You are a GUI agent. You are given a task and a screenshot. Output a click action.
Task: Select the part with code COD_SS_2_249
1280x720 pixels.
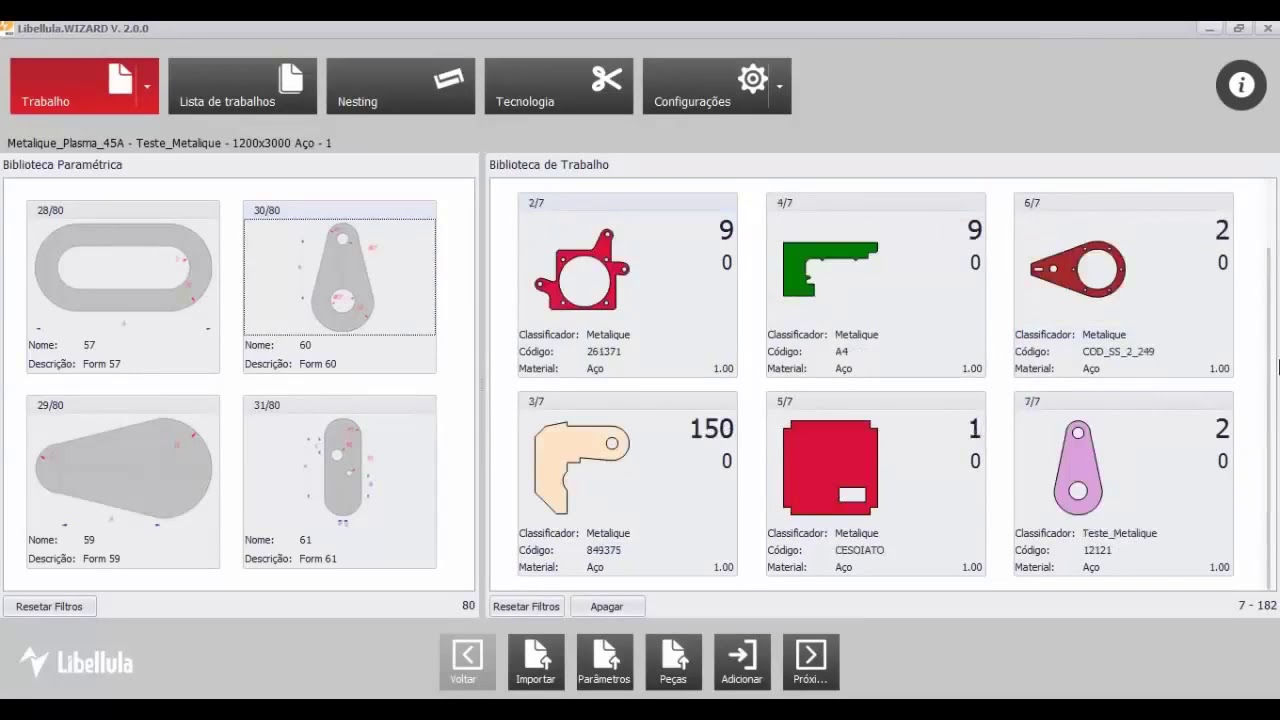1078,269
